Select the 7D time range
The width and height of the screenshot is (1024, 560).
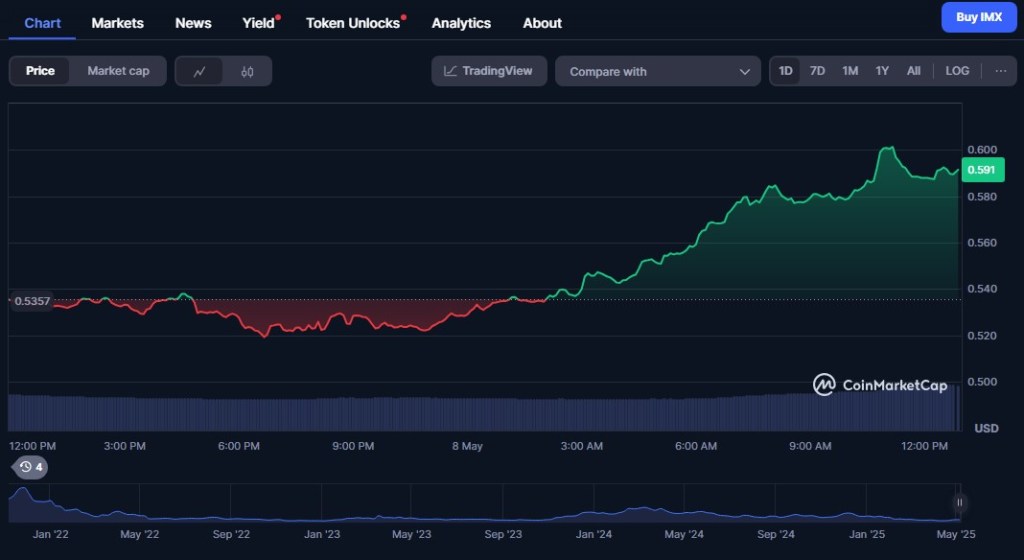click(817, 71)
